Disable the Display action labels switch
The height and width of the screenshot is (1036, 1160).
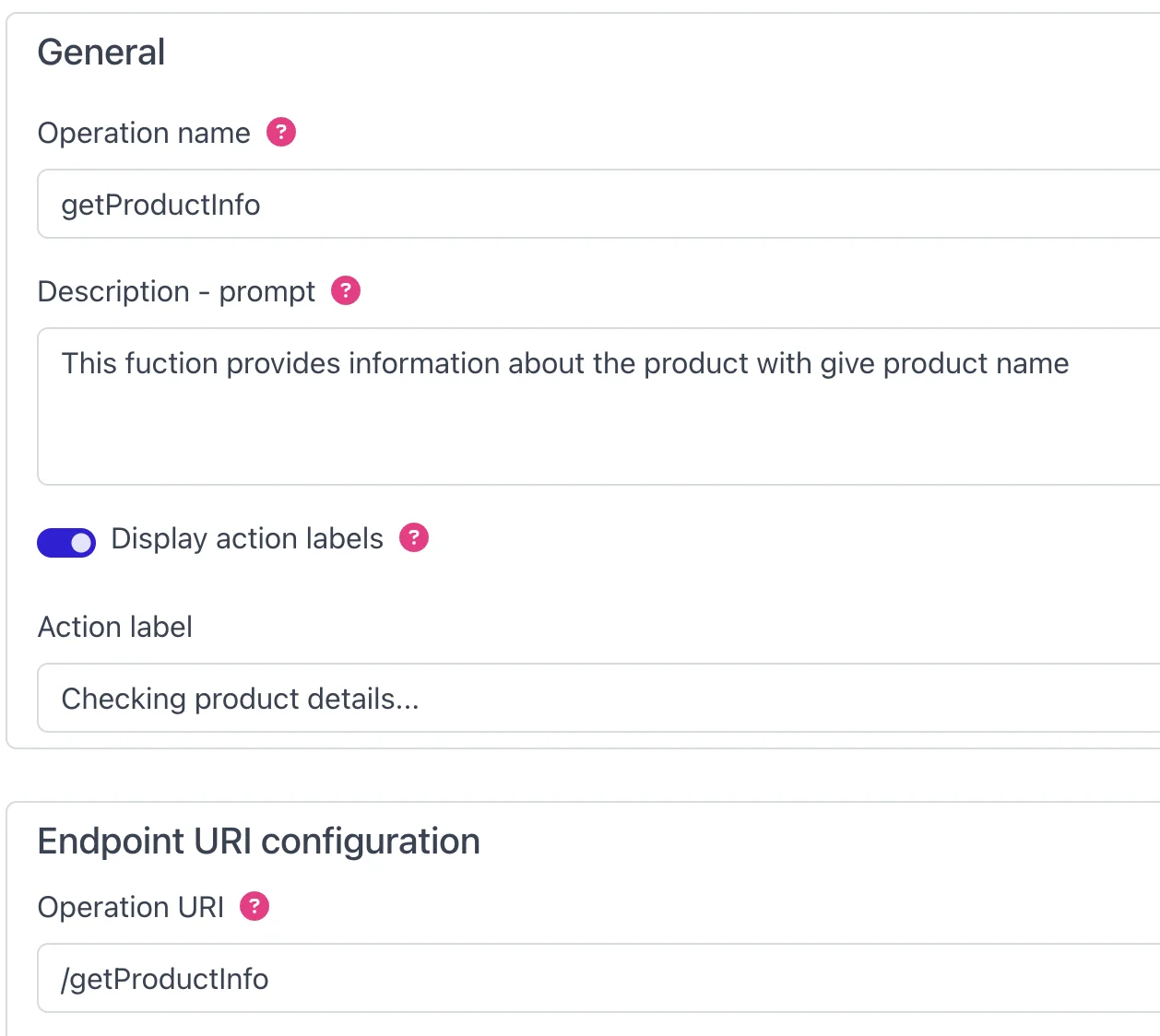66,542
